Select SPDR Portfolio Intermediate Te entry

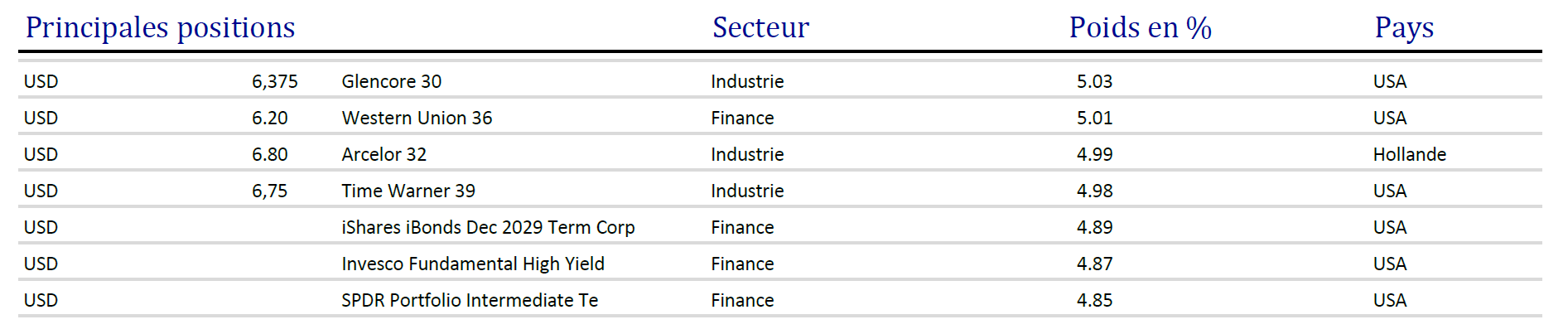point(470,300)
